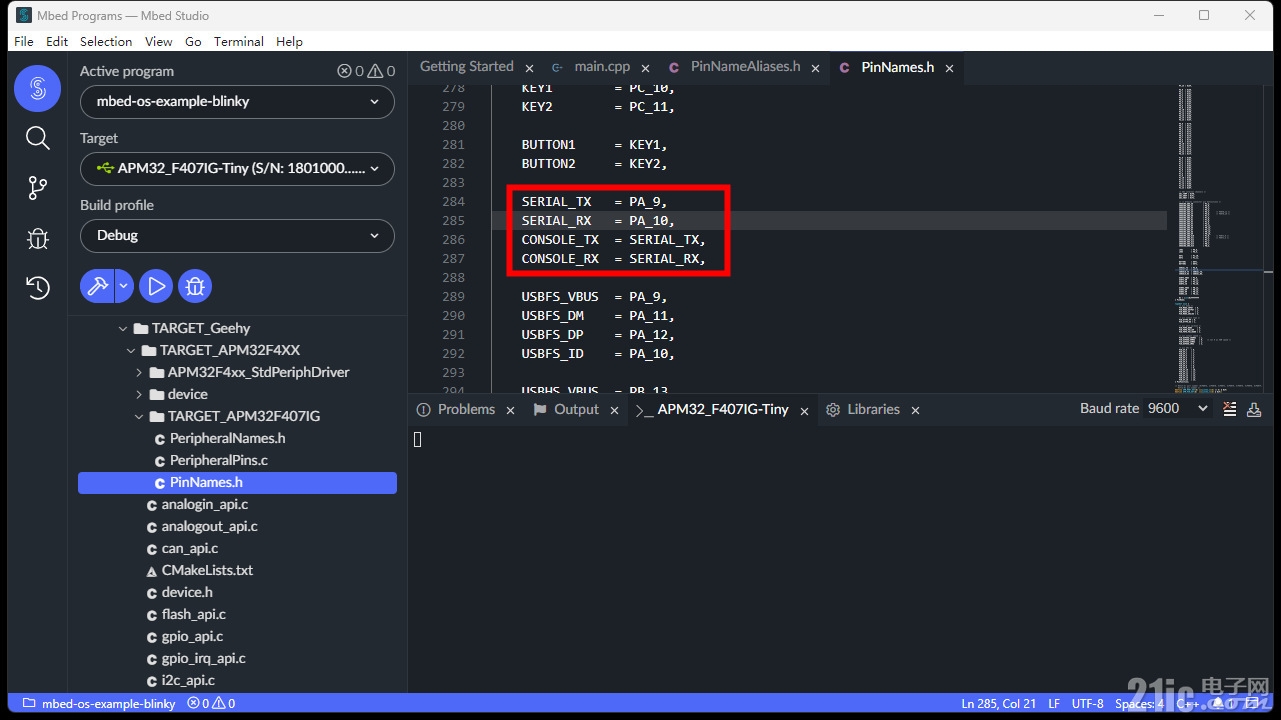
Task: Open the File menu
Action: coord(24,41)
